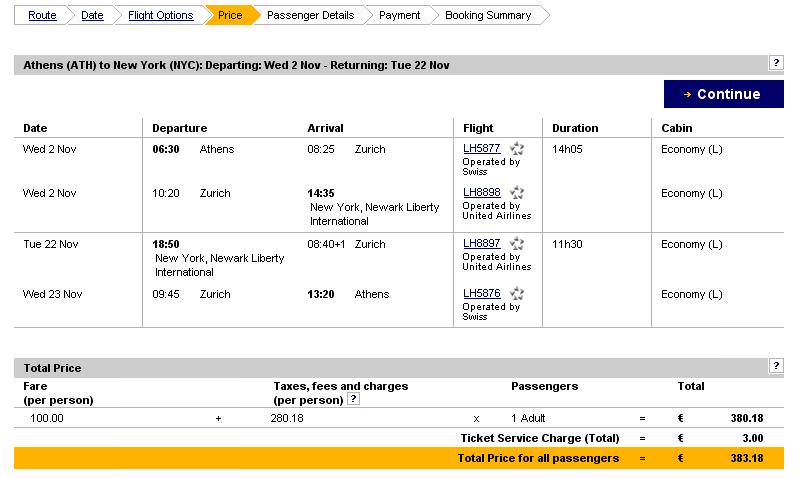Select the highlighted Price step
Viewport: 808px width, 478px height.
click(230, 15)
